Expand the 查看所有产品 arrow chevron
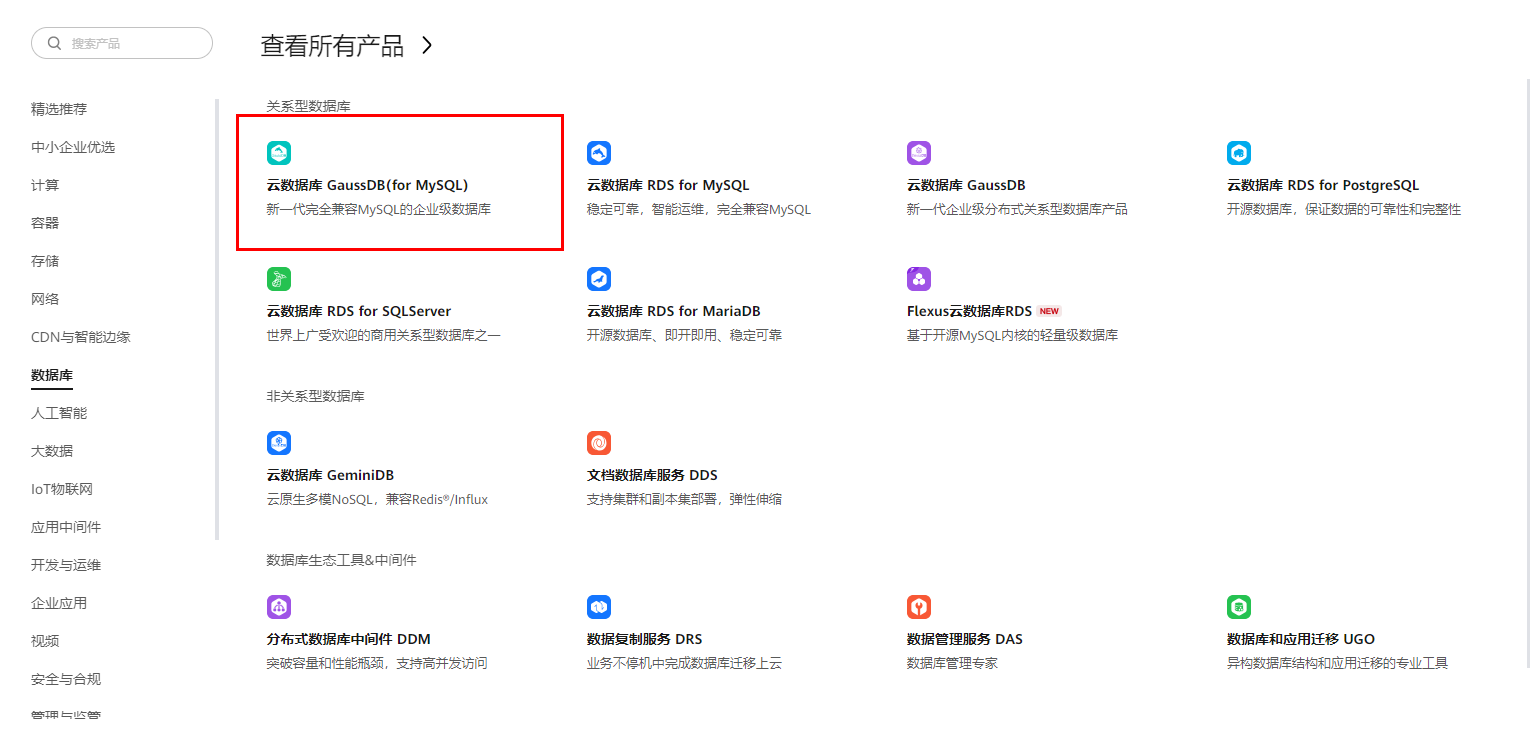This screenshot has height=732, width=1530. [427, 45]
